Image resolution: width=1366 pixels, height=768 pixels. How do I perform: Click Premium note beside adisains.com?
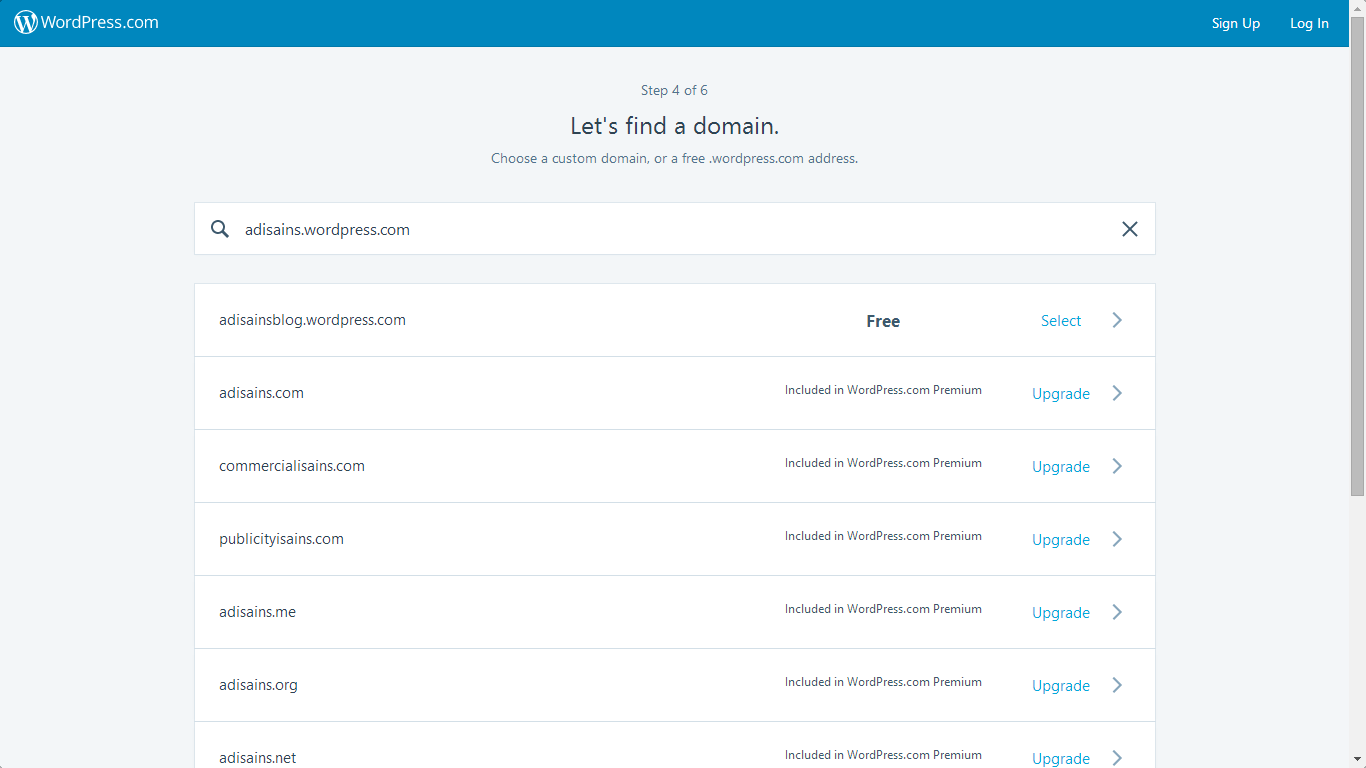pos(883,390)
